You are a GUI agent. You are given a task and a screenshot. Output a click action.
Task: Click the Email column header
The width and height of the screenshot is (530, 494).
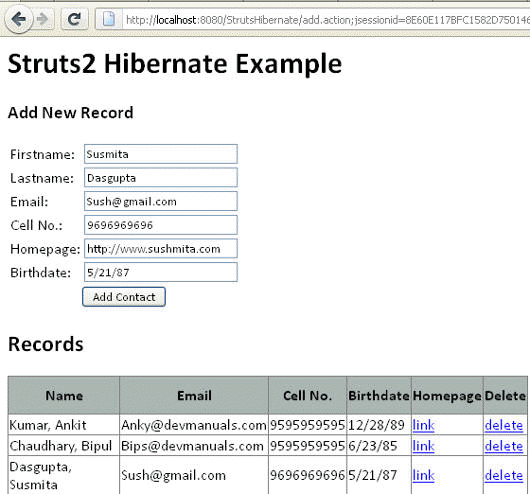tap(194, 396)
